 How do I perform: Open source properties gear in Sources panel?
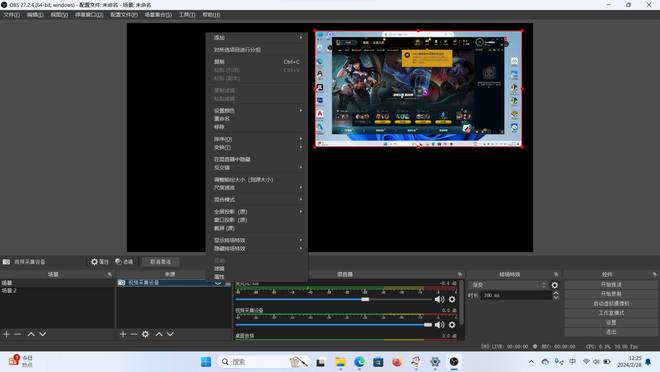coord(145,334)
